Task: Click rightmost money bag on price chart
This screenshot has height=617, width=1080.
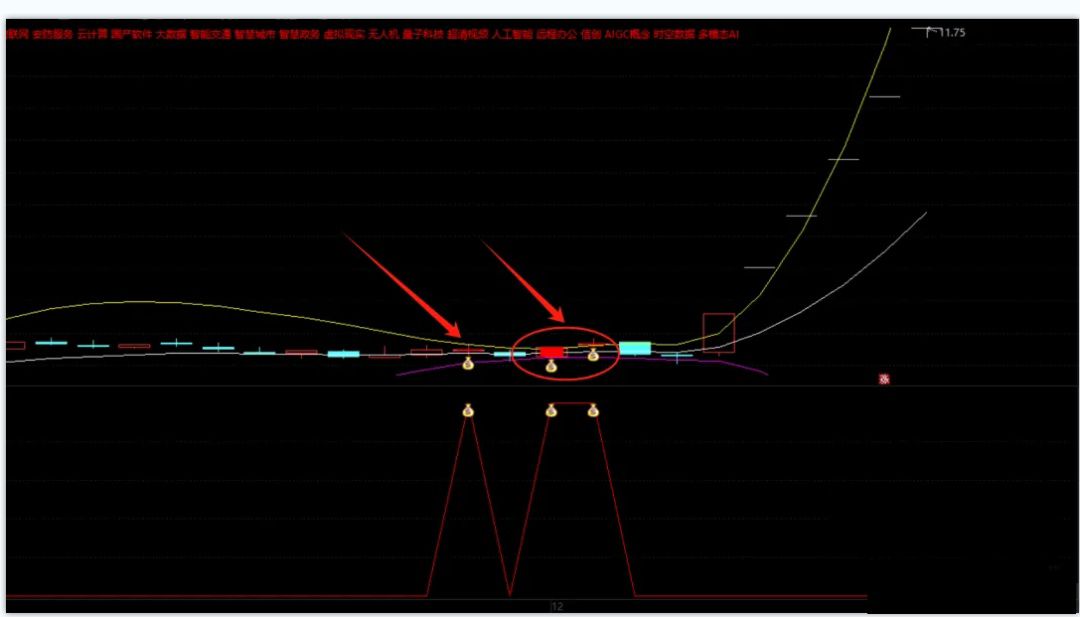Action: [593, 355]
